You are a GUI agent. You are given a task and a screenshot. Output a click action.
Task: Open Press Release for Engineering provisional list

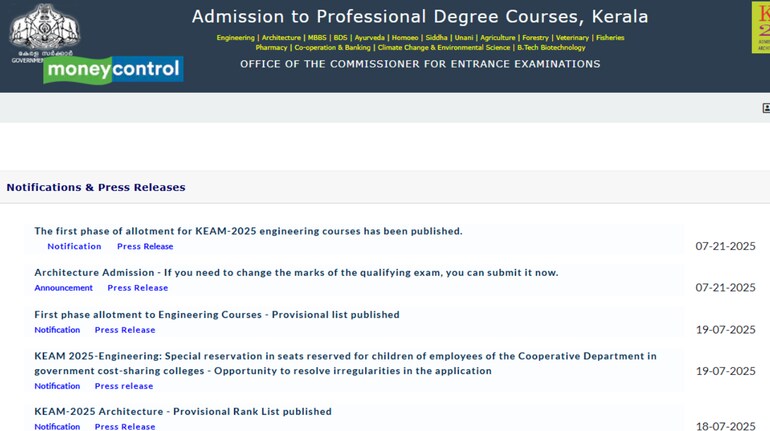(125, 330)
